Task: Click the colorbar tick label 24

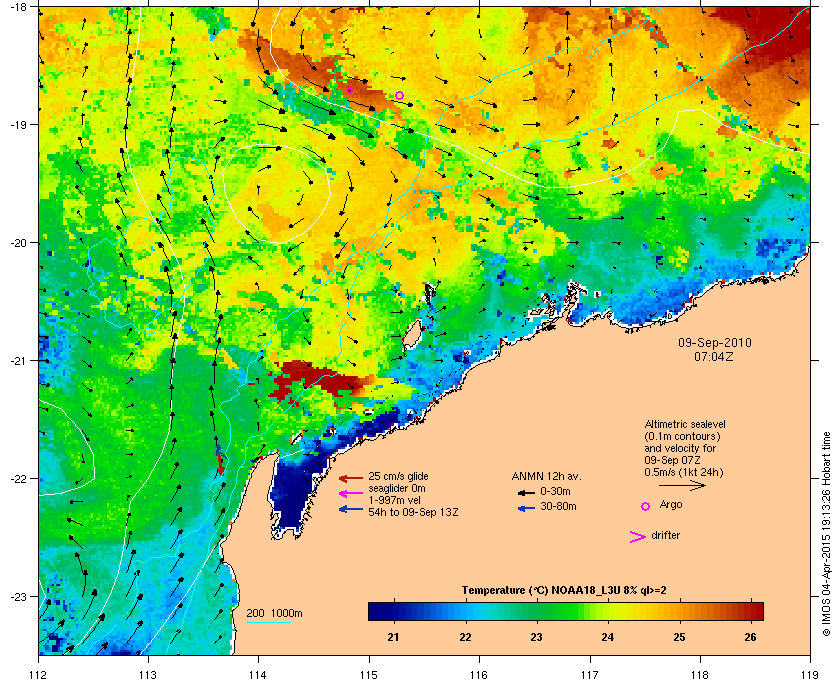Action: pyautogui.click(x=608, y=637)
